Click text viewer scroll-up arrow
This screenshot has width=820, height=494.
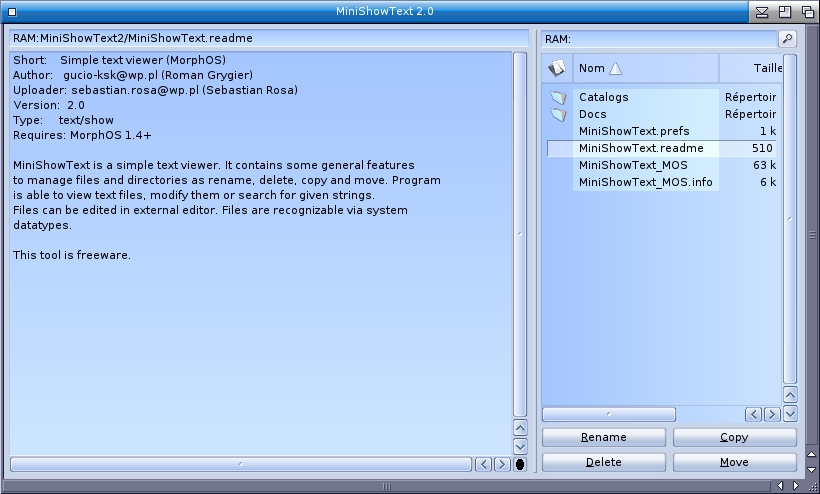pos(520,428)
